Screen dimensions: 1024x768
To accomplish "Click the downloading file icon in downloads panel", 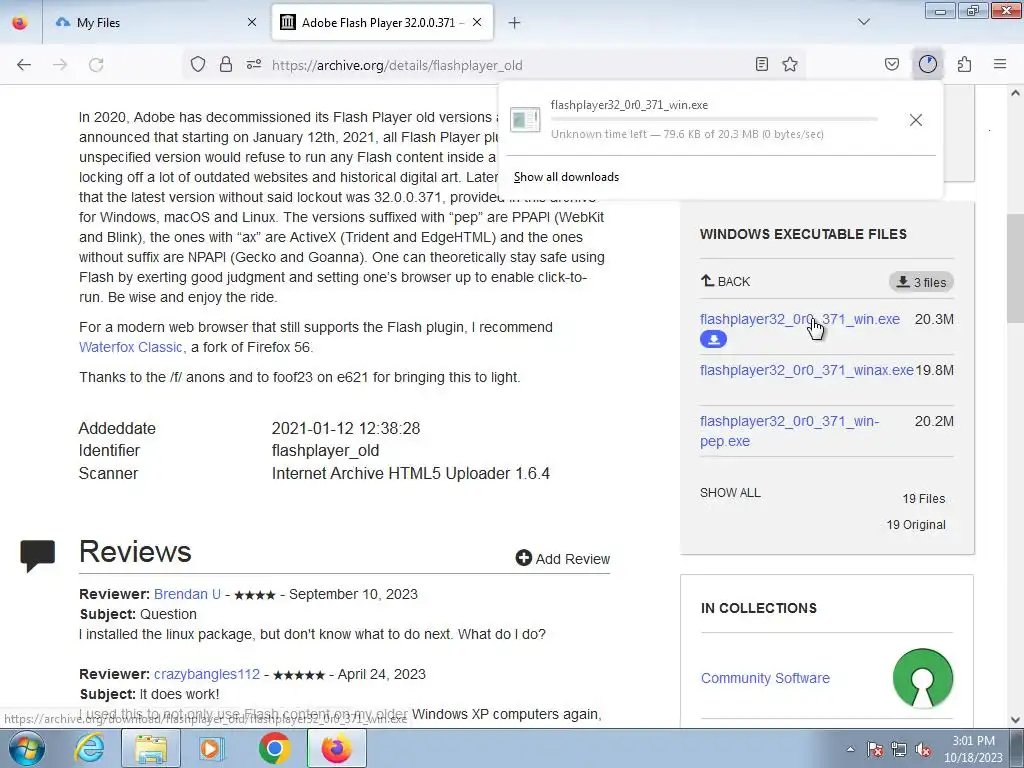I will coord(524,120).
